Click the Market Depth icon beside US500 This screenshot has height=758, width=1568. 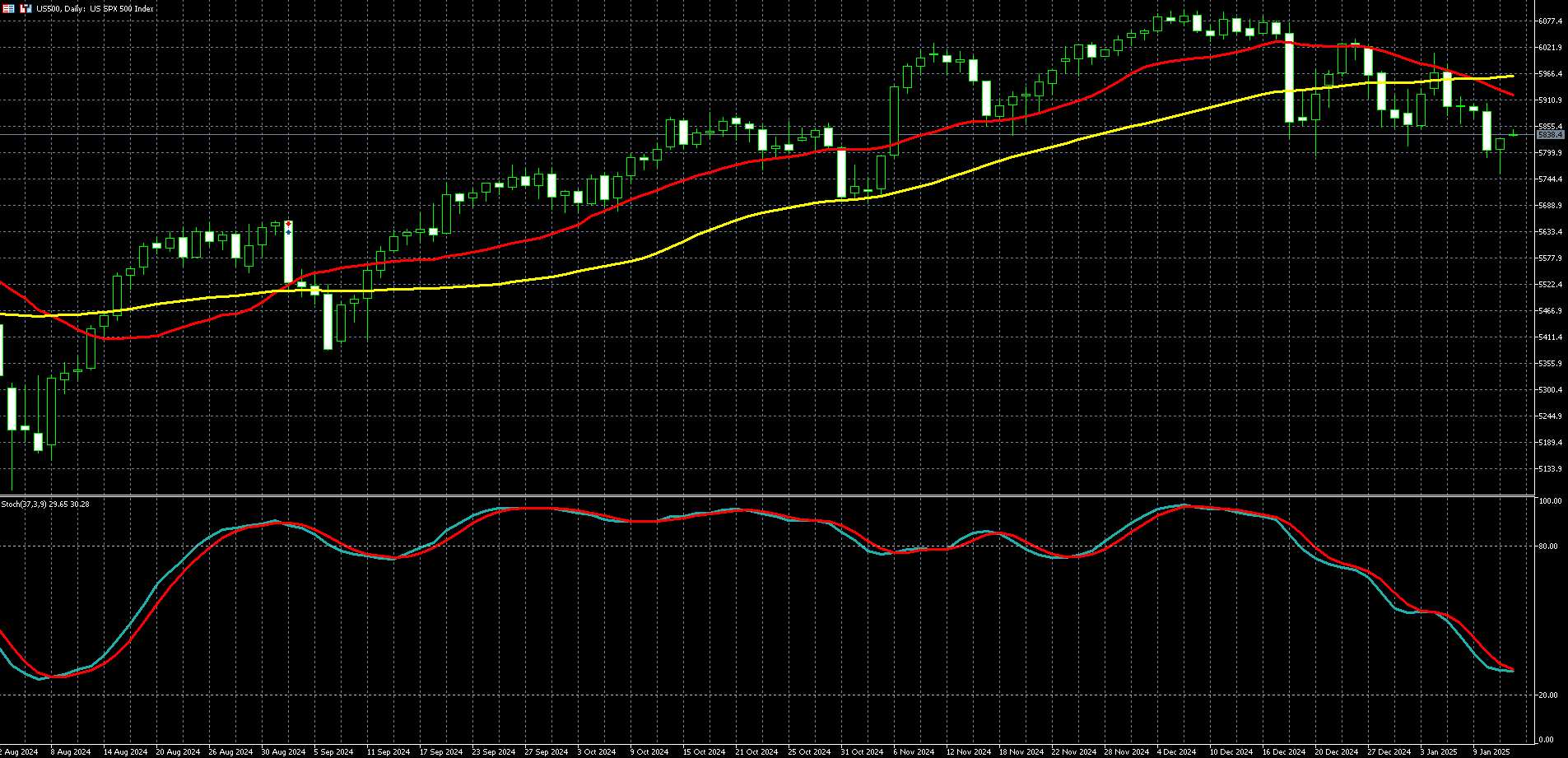tap(8, 8)
